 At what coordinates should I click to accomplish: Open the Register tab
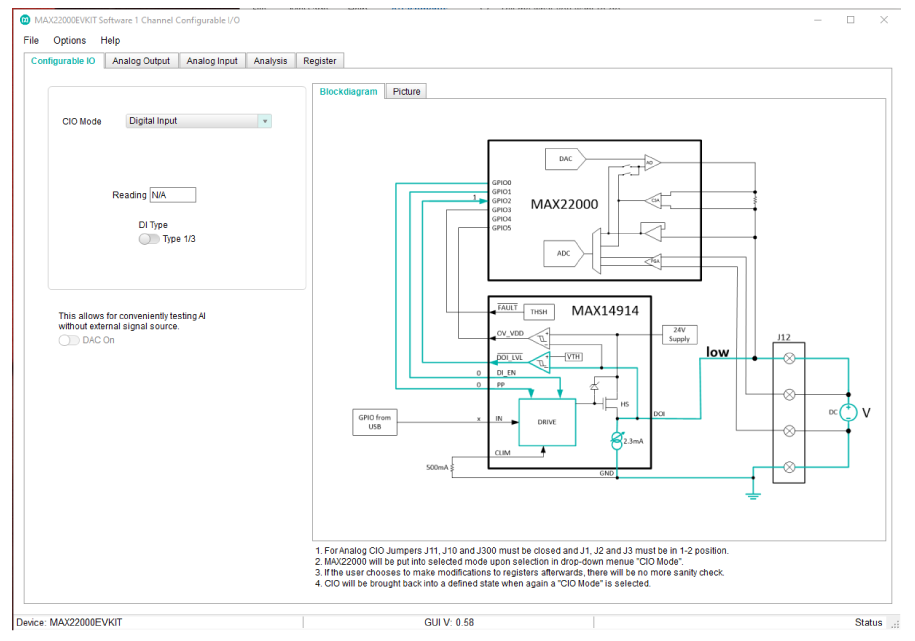[319, 61]
